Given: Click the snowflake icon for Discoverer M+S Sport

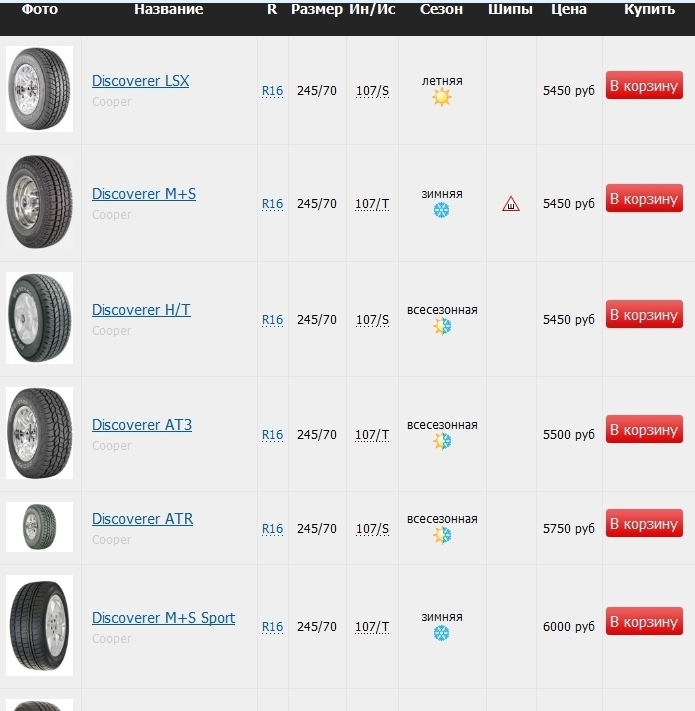Looking at the screenshot, I should [x=441, y=633].
